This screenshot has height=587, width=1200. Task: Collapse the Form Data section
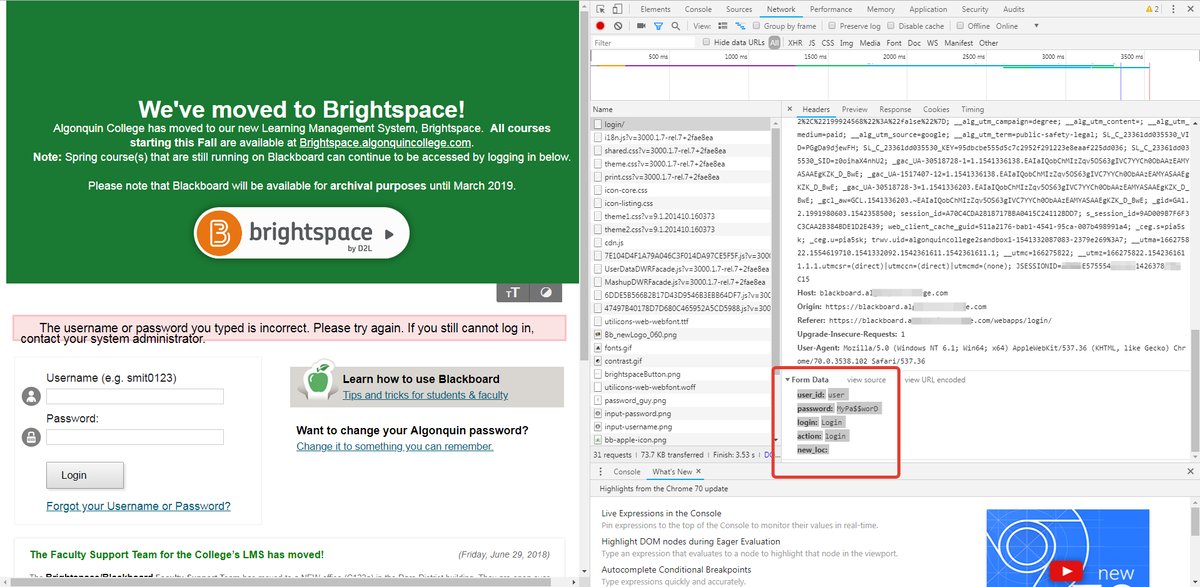[x=788, y=380]
